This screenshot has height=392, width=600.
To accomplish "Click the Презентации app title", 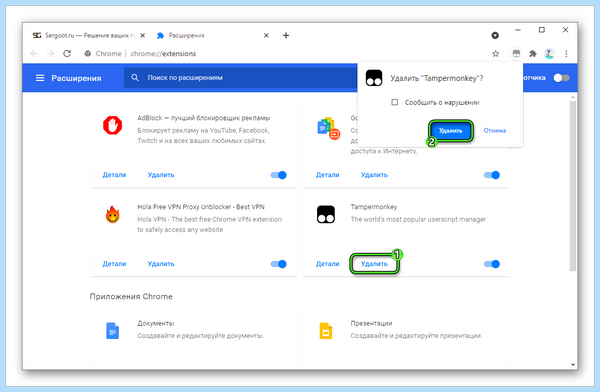I will click(371, 323).
